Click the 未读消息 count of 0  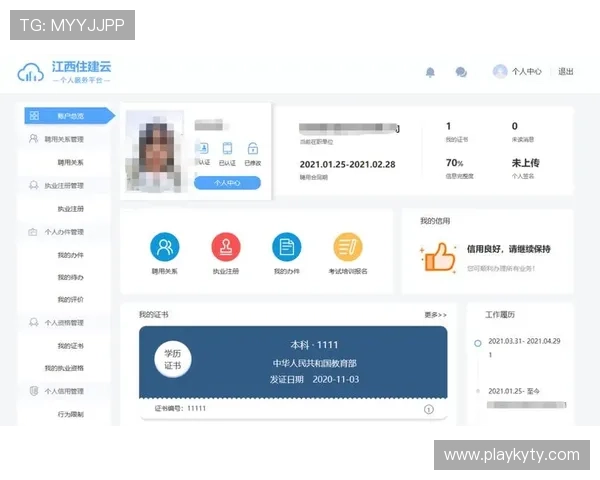(x=515, y=126)
